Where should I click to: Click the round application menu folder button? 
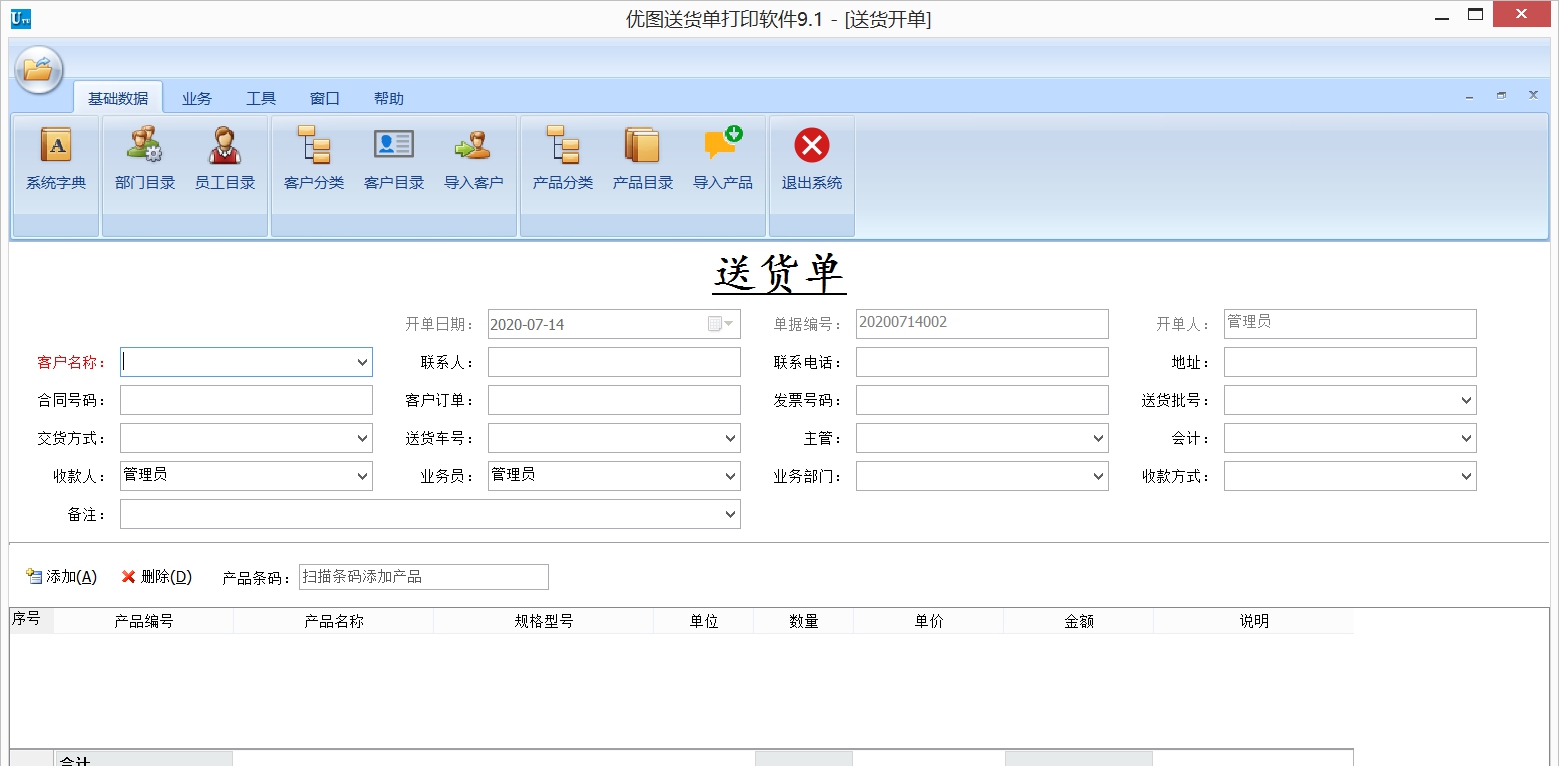39,70
